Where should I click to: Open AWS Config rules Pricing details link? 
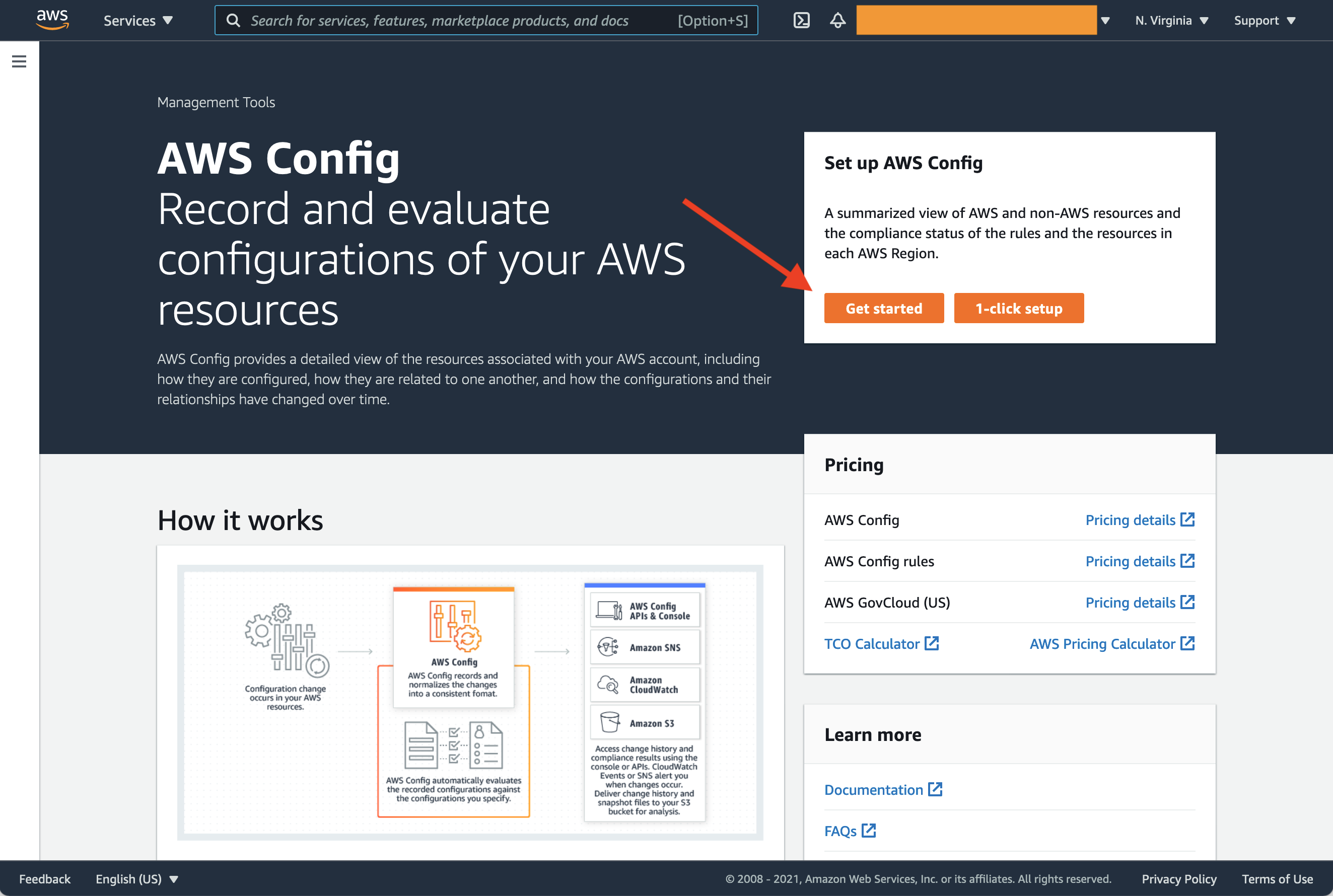(1140, 561)
